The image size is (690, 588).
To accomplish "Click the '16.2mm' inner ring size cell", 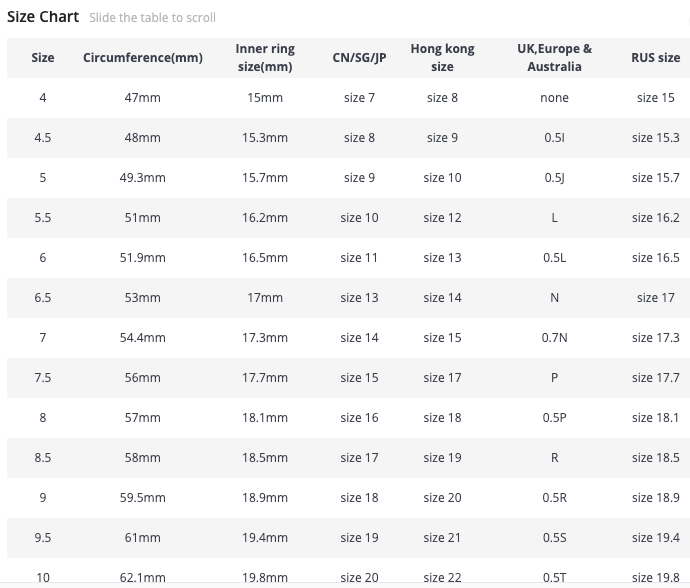I will pos(265,218).
